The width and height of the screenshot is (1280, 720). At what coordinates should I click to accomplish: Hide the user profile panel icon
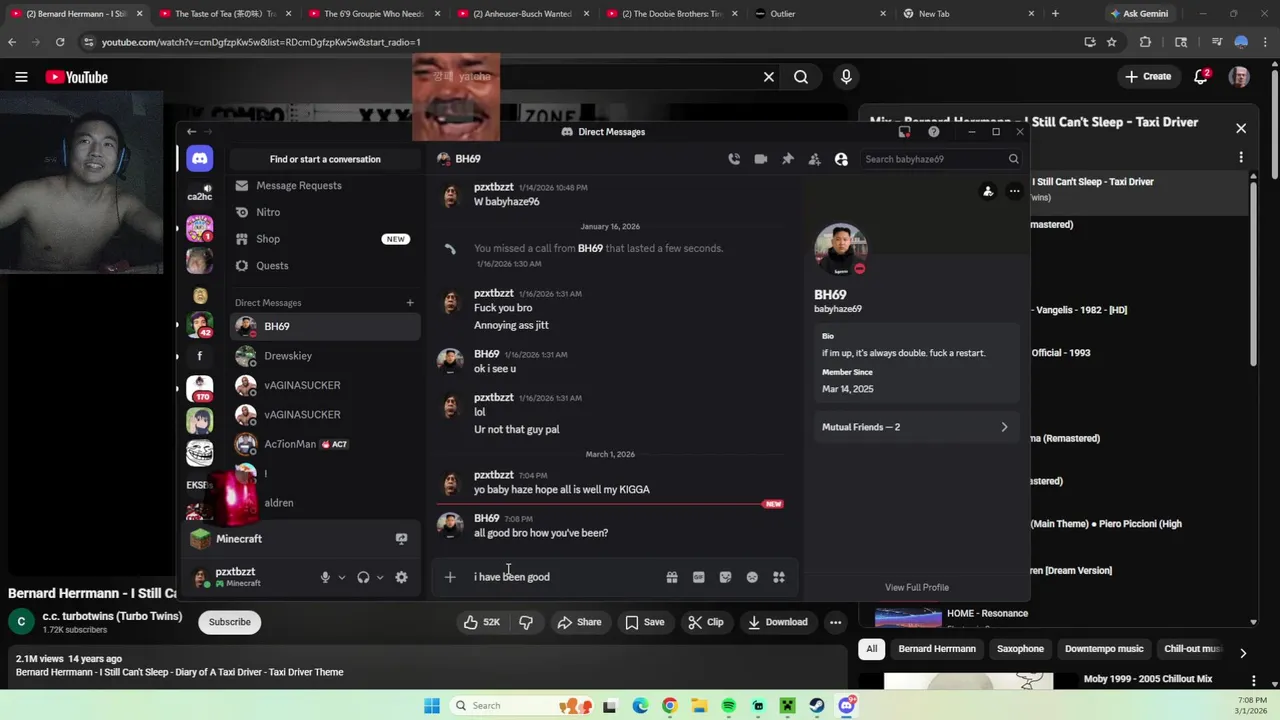pyautogui.click(x=841, y=159)
